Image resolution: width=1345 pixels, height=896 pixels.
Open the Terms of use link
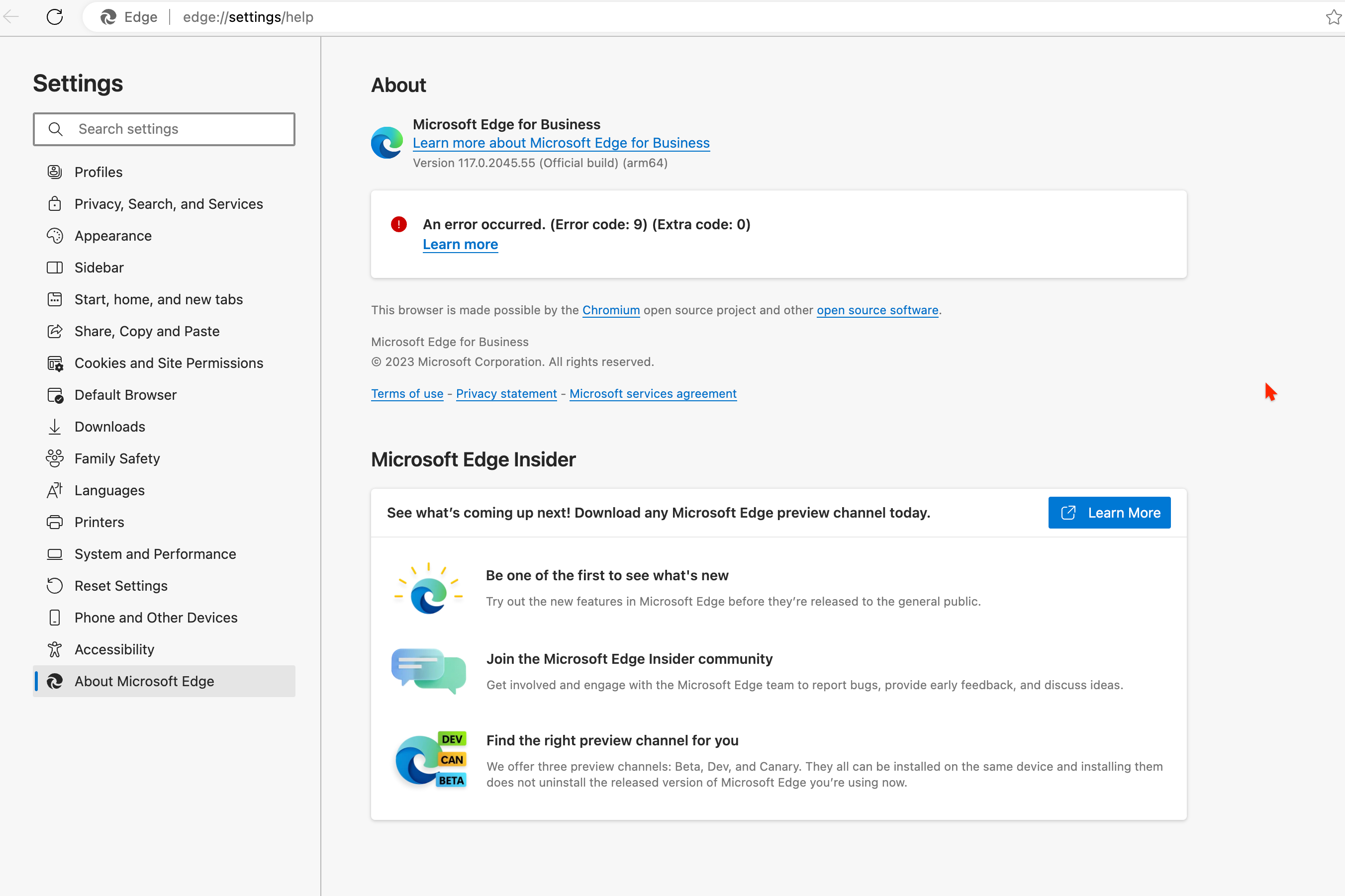point(407,393)
